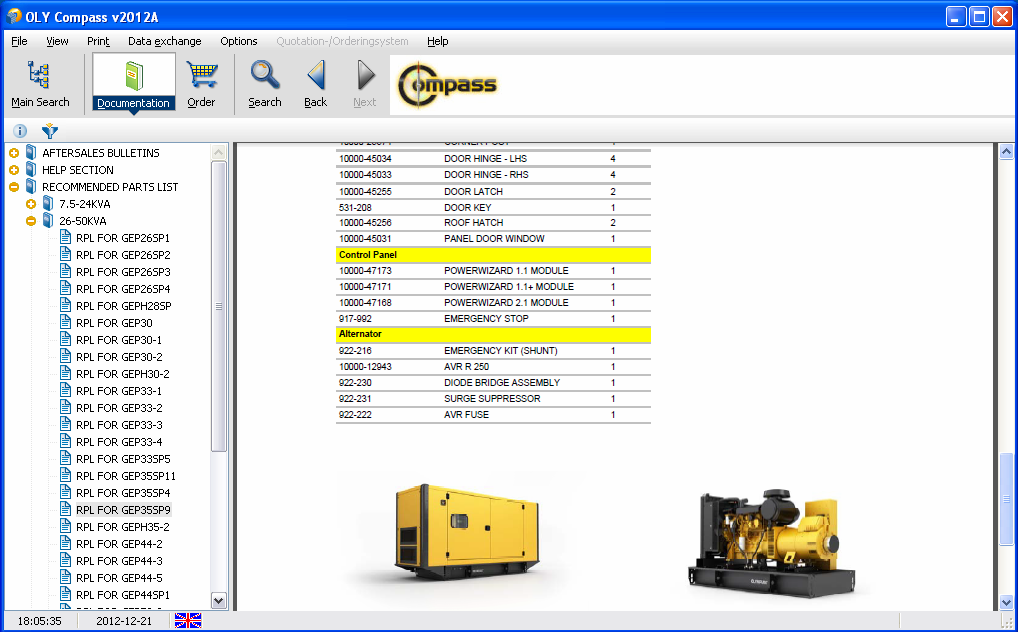The width and height of the screenshot is (1018, 632).
Task: Click the document icon of RPL FOR GEP44SP1
Action: [65, 594]
